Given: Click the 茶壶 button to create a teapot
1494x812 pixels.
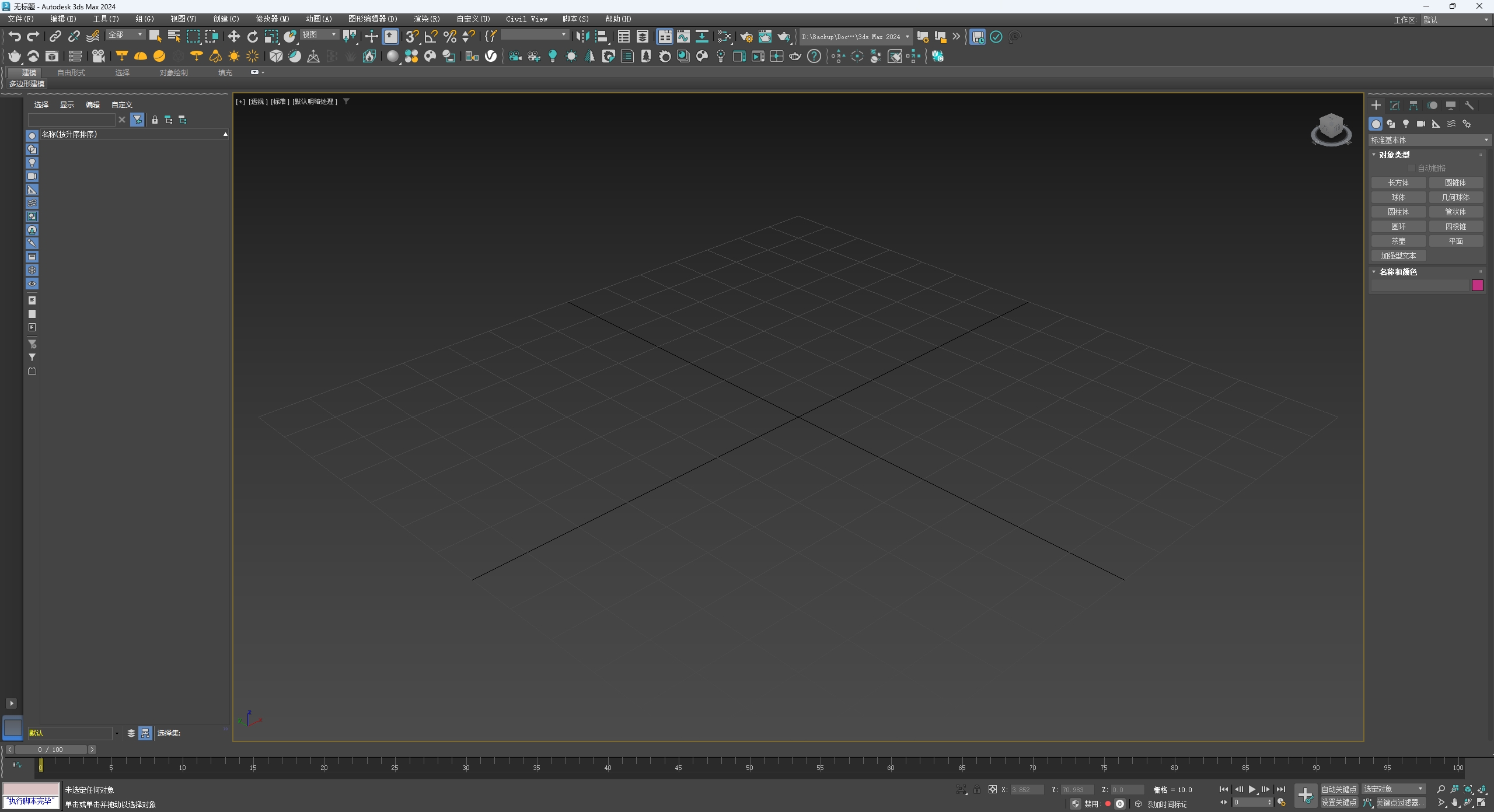Looking at the screenshot, I should (x=1399, y=241).
